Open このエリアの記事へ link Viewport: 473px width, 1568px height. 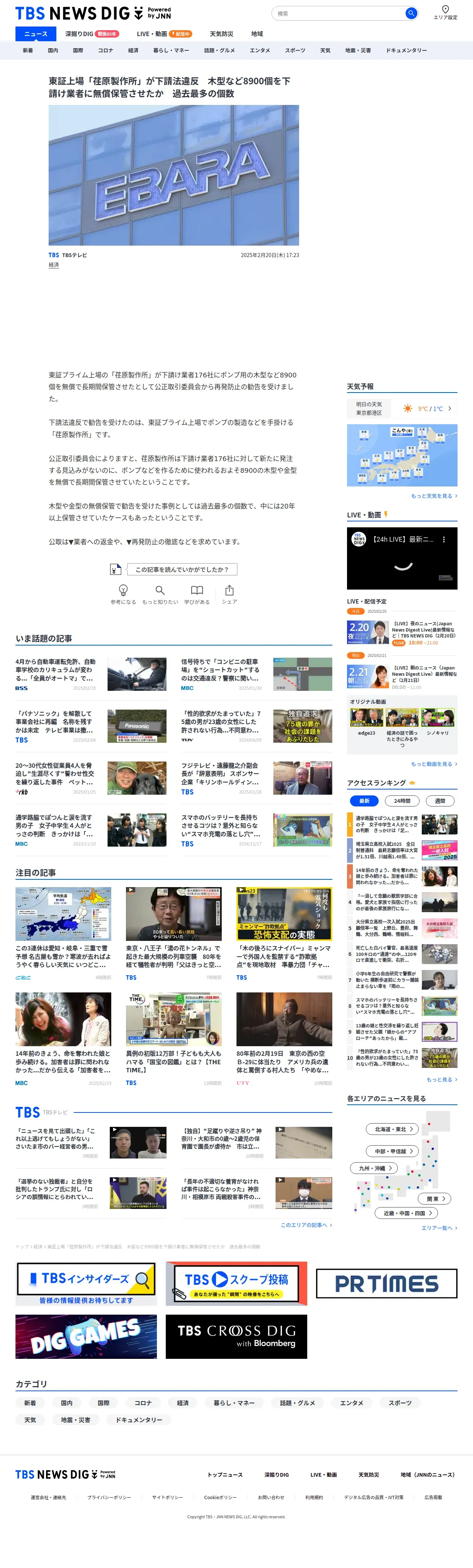pos(306,1225)
